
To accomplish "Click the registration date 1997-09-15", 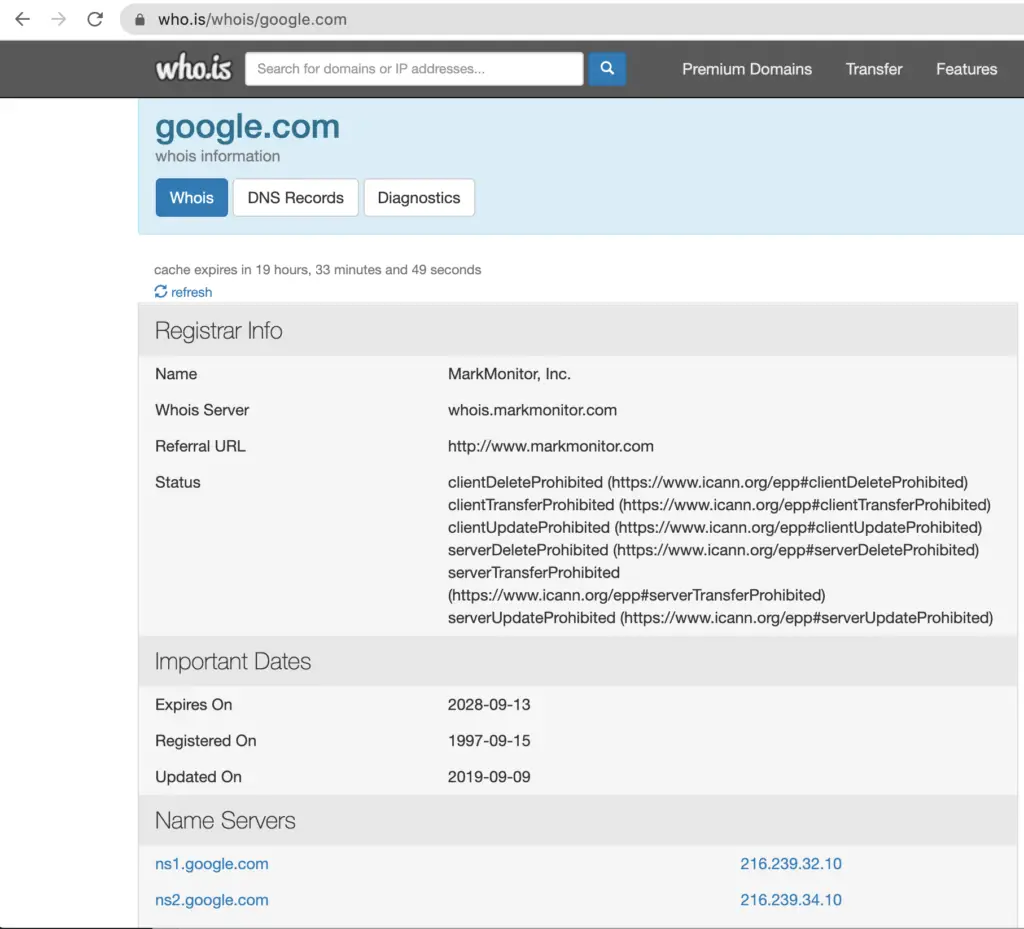I will [x=489, y=741].
